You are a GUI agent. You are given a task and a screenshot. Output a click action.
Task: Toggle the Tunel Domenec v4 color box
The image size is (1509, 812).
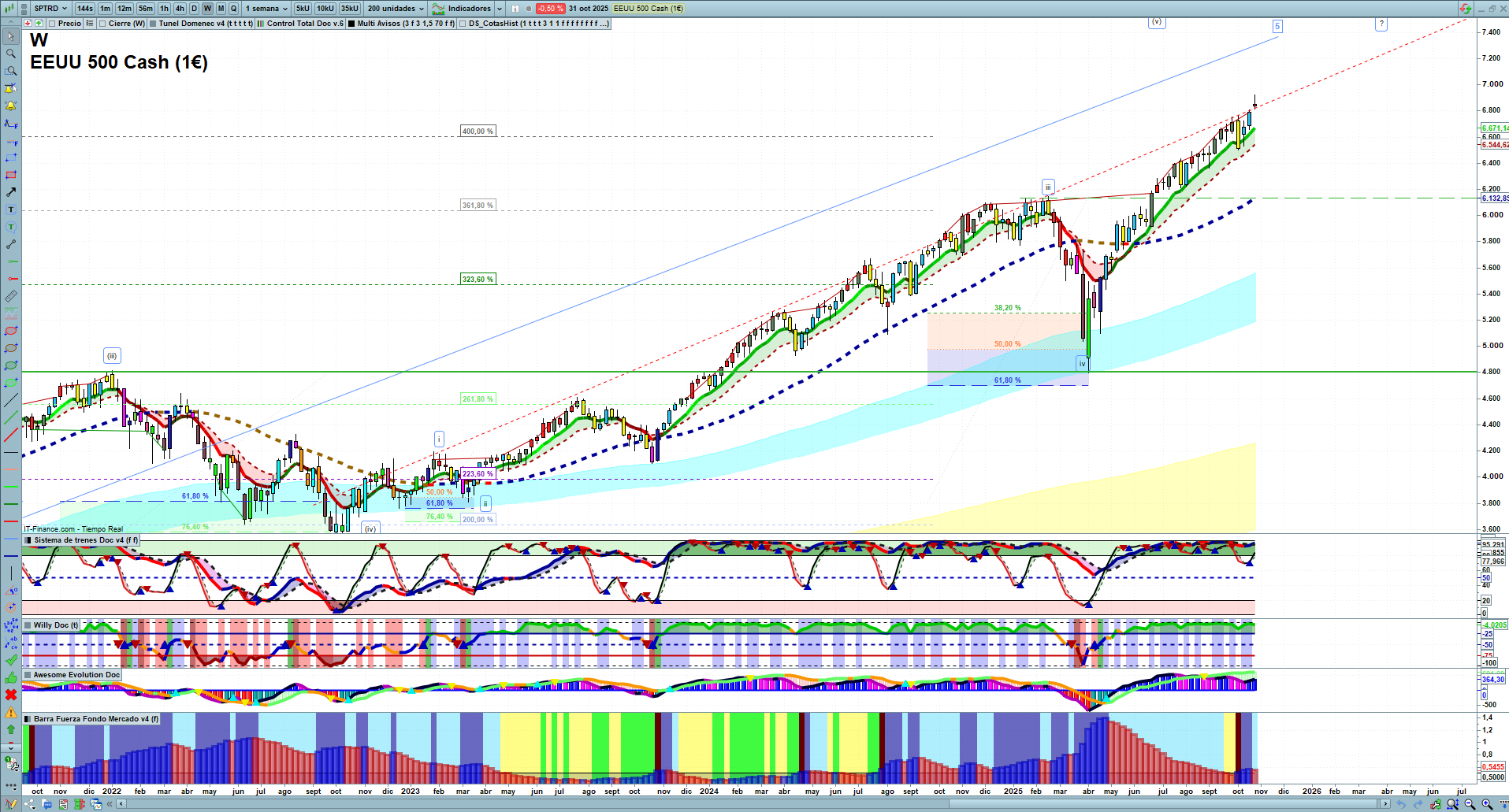(x=153, y=24)
